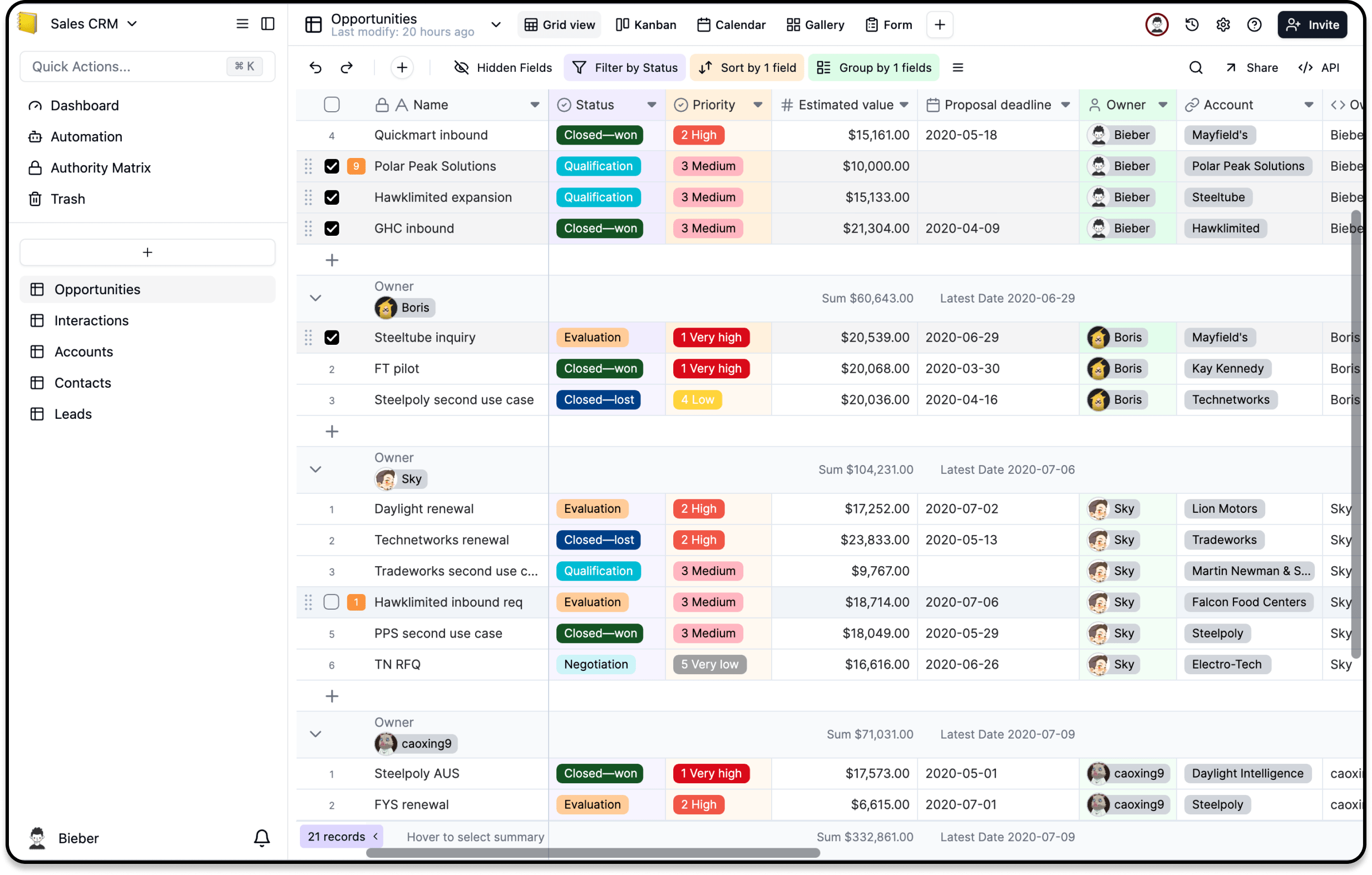Image resolution: width=1372 pixels, height=875 pixels.
Task: Open the Filter by Status panel
Action: 624,67
